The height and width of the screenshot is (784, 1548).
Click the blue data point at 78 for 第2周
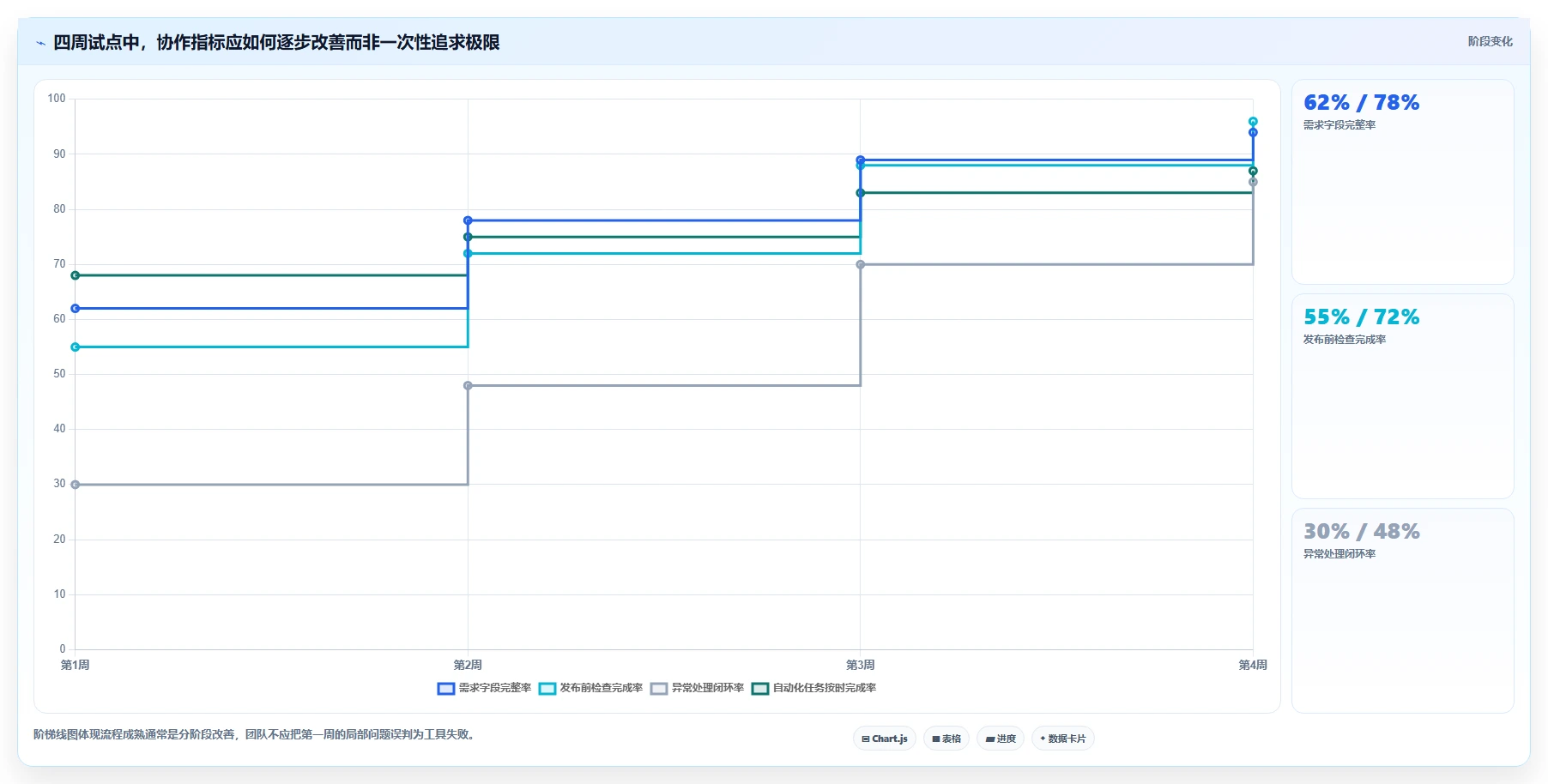468,220
